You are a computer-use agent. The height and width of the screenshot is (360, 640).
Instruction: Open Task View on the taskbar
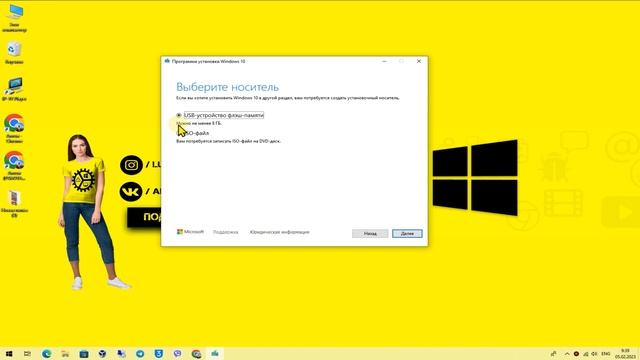click(x=27, y=354)
